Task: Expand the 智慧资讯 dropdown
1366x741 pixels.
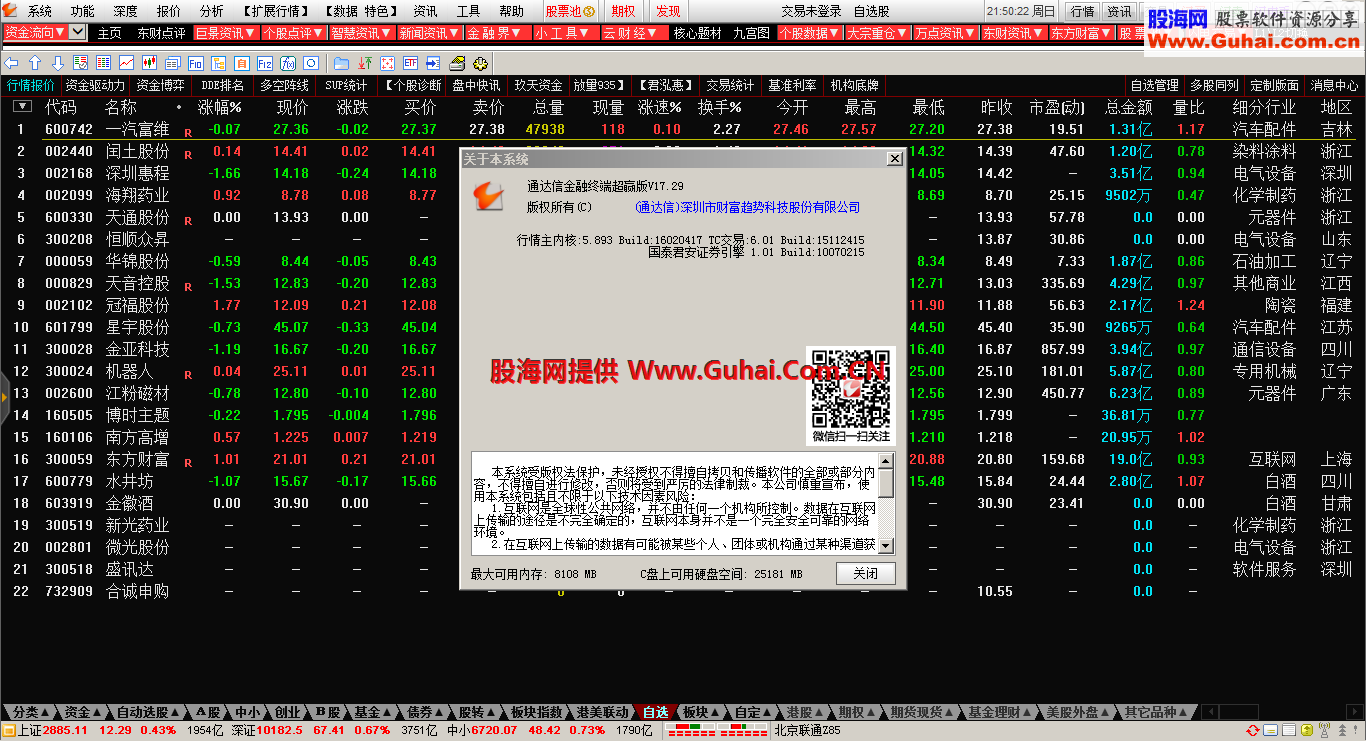Action: pyautogui.click(x=361, y=32)
